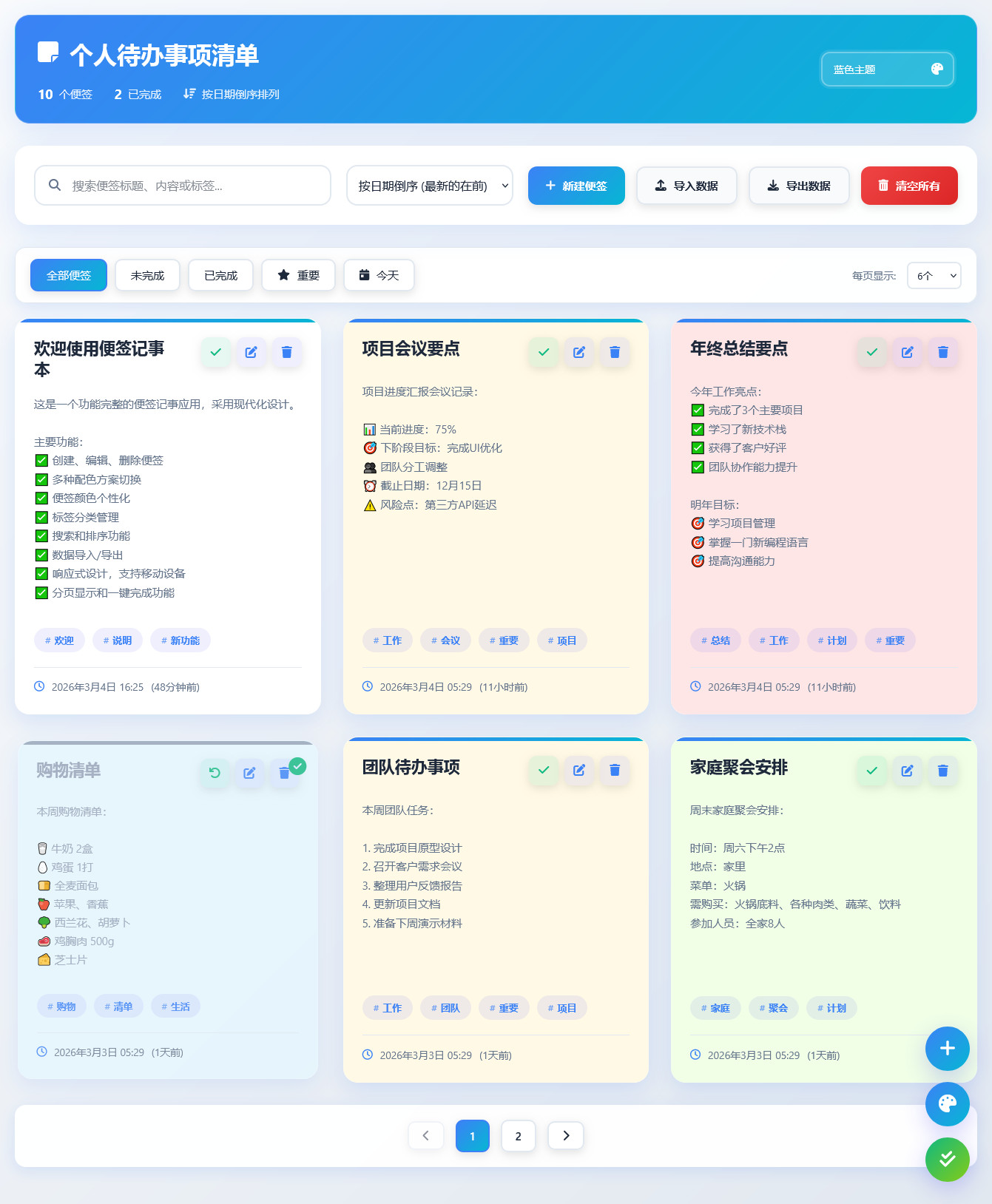Click edit icon on 家庭聚会安排 card

click(x=907, y=771)
